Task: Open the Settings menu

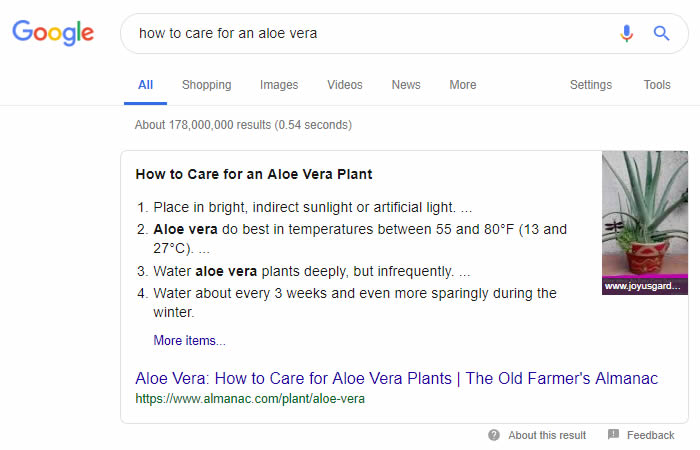Action: [591, 85]
